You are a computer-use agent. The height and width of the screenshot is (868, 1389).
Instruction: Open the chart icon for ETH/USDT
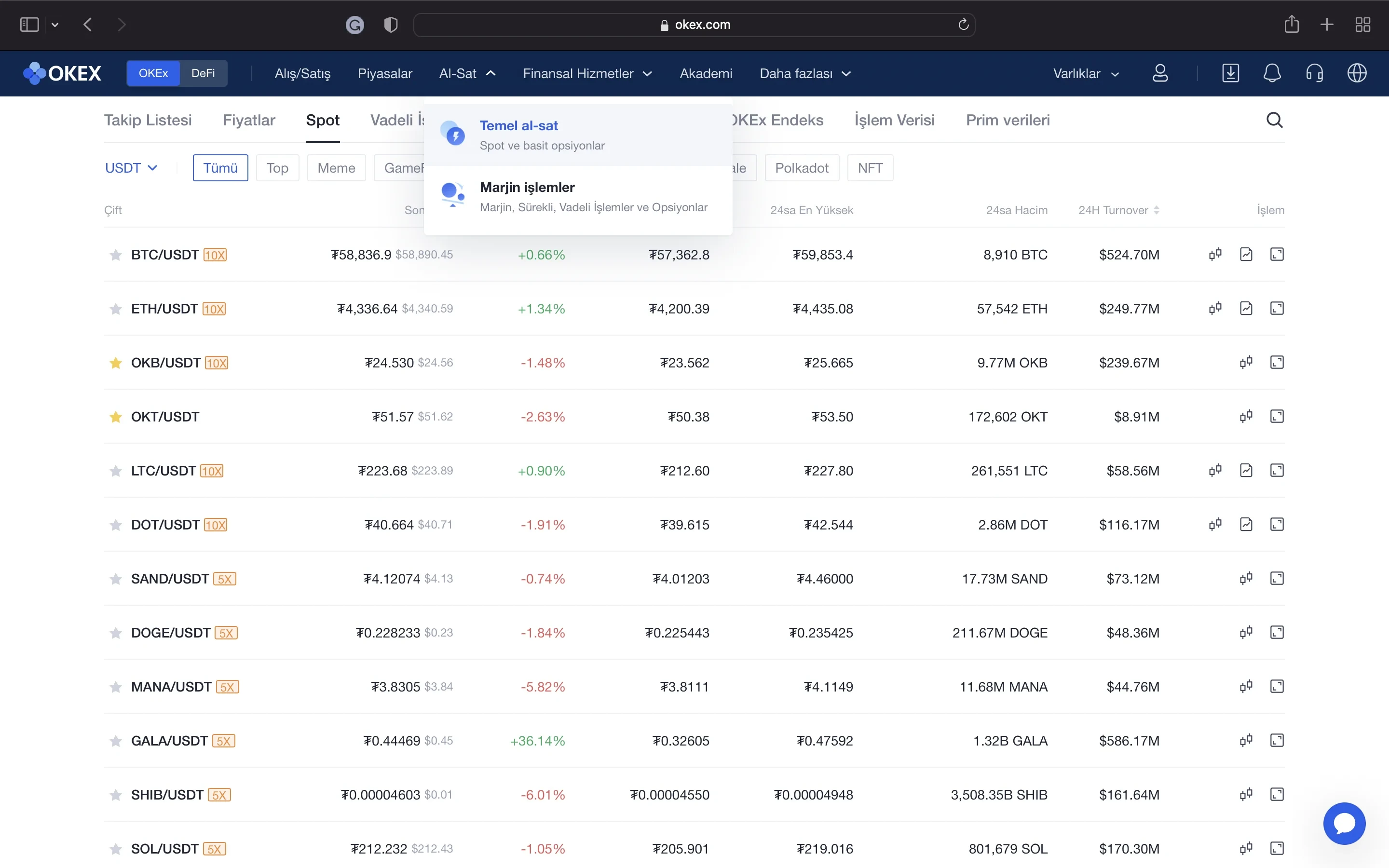coord(1246,308)
